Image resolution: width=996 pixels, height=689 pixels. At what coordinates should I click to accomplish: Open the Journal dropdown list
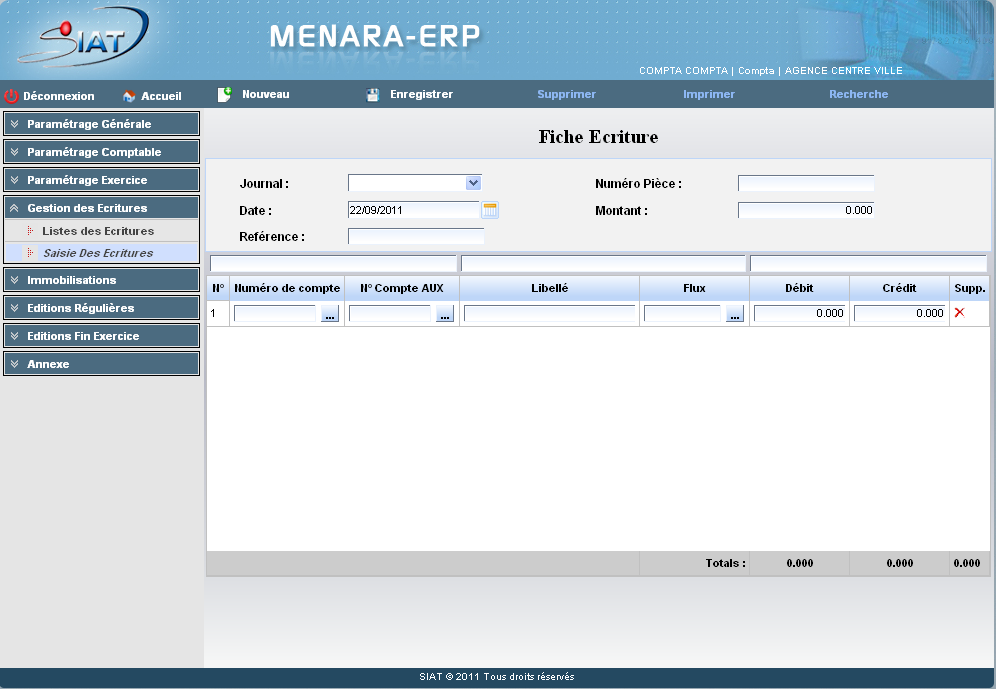tap(473, 183)
